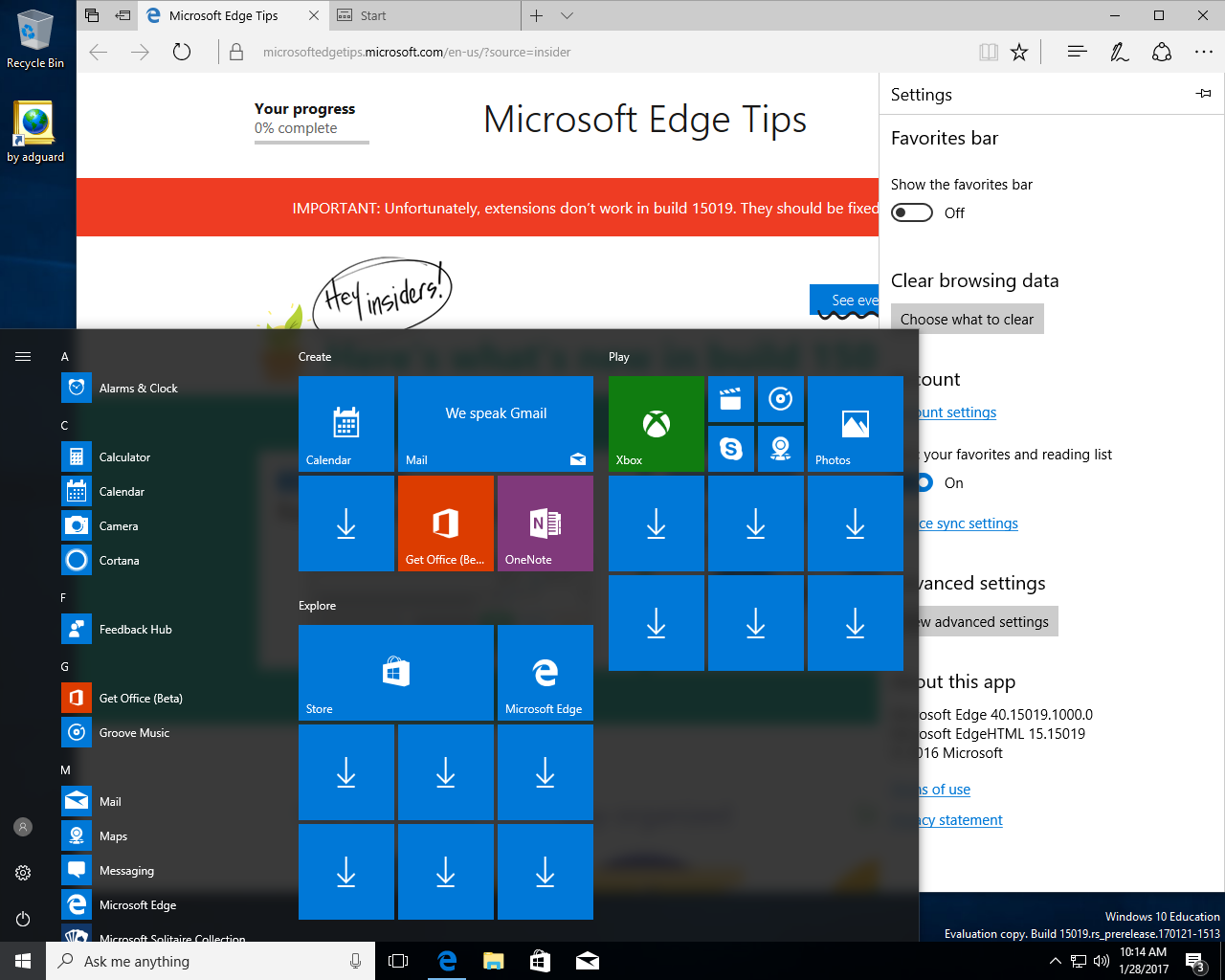Click the Share icon in Edge toolbar

pos(1162,52)
